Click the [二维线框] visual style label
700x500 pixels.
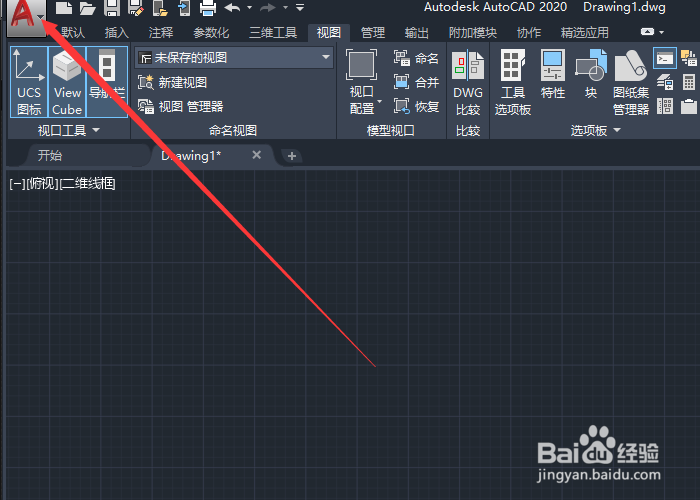(88, 183)
